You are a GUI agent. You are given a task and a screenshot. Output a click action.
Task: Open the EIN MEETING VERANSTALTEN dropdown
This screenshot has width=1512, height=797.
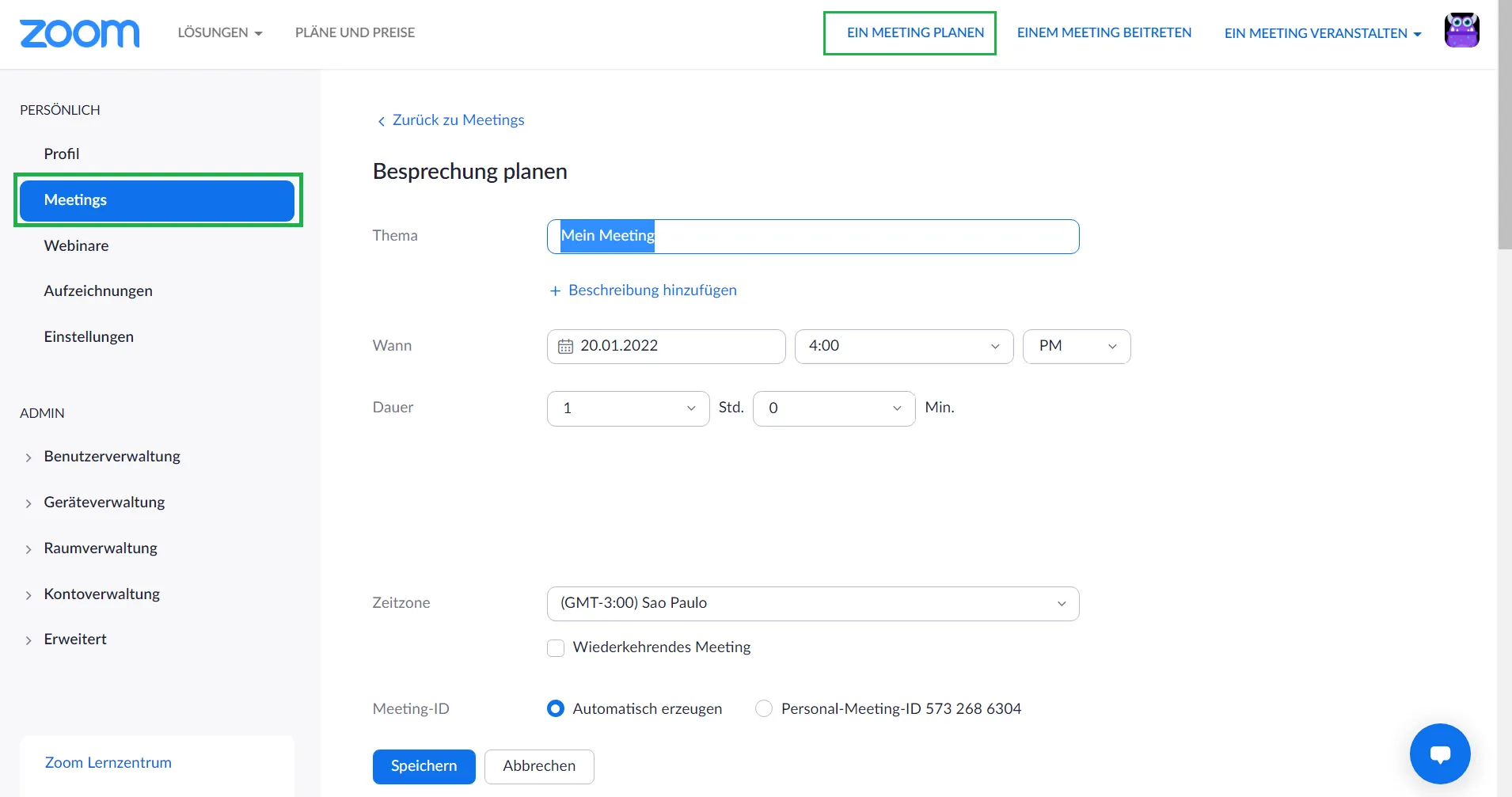click(x=1323, y=33)
